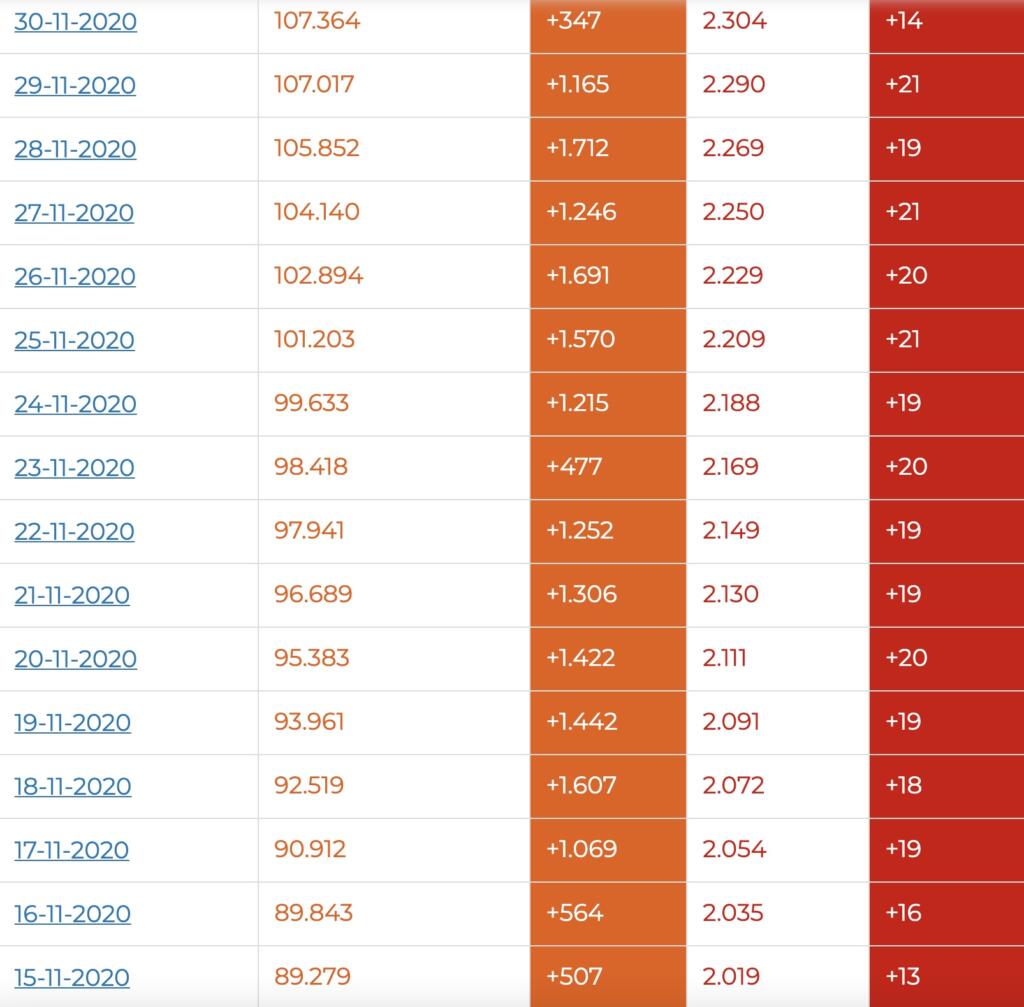Click the 23-11-2020 date link
This screenshot has height=1007, width=1024.
coord(75,468)
